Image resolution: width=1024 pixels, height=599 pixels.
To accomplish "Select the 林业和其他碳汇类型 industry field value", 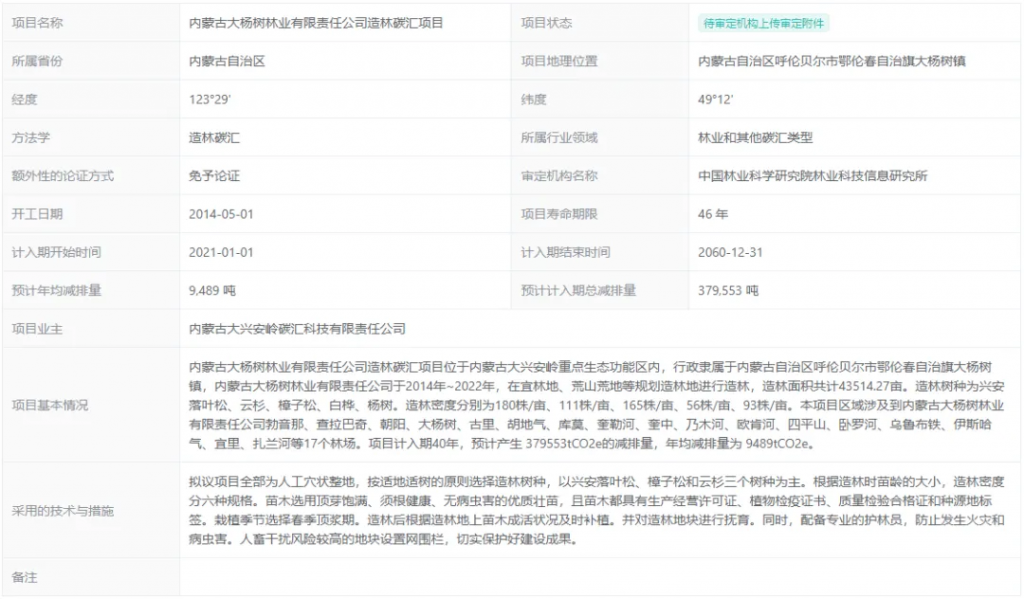I will point(755,138).
